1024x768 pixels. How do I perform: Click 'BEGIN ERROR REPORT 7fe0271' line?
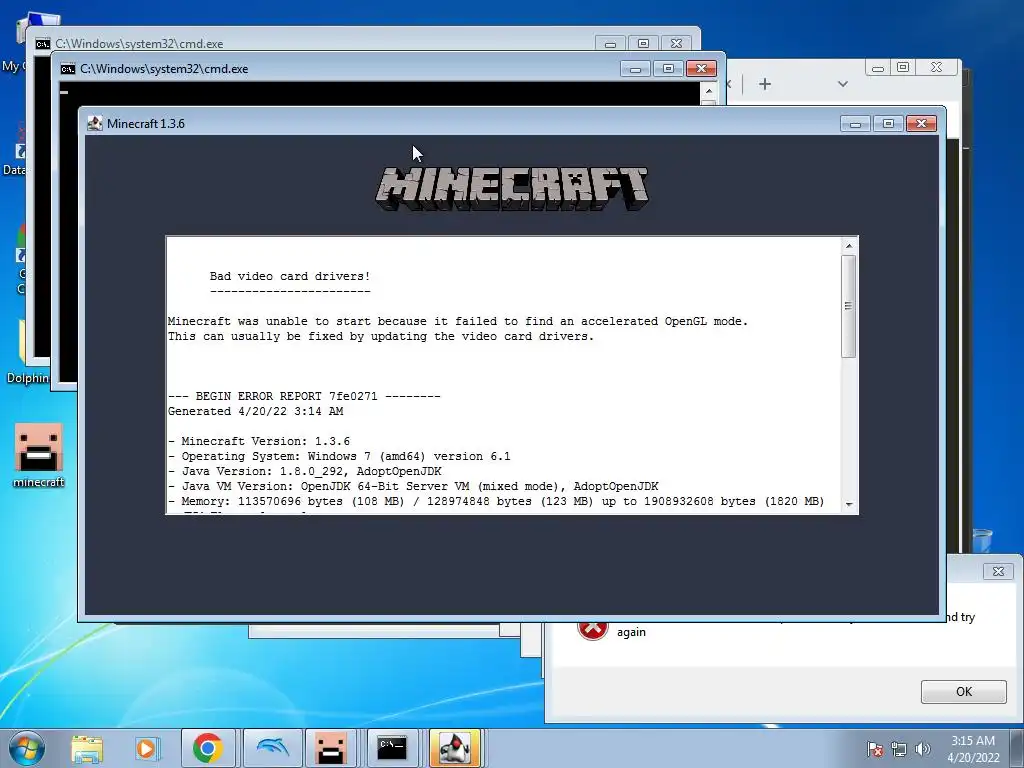tap(304, 396)
